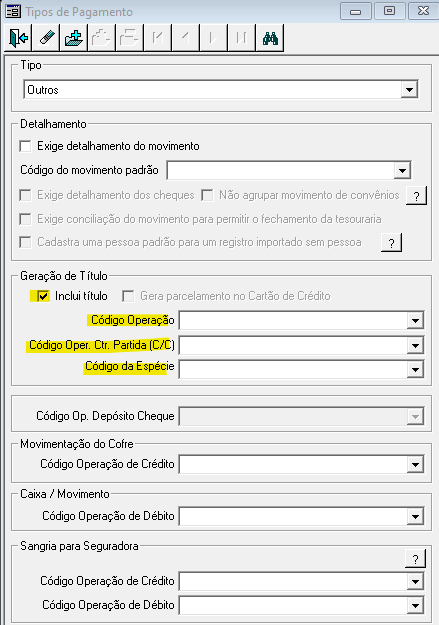Open the Tipo dropdown showing Outros
This screenshot has height=625, width=439.
tap(409, 90)
